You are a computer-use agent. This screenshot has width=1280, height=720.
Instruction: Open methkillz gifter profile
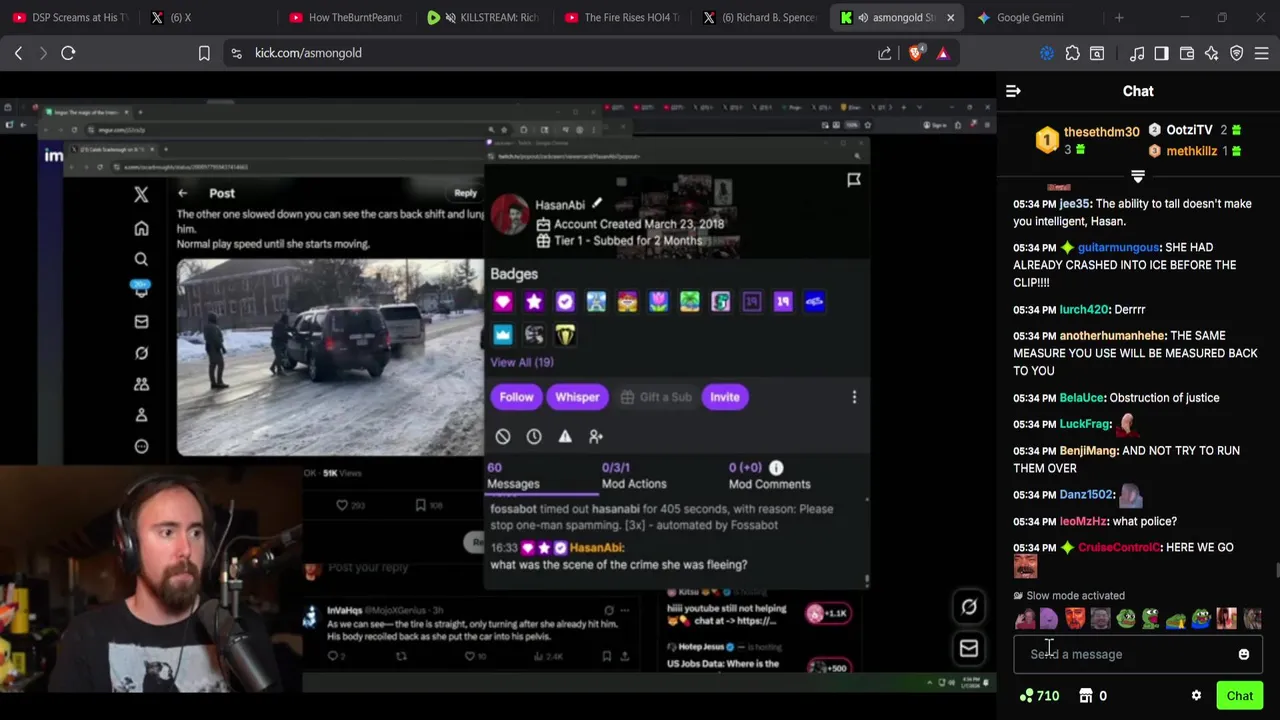[1191, 151]
